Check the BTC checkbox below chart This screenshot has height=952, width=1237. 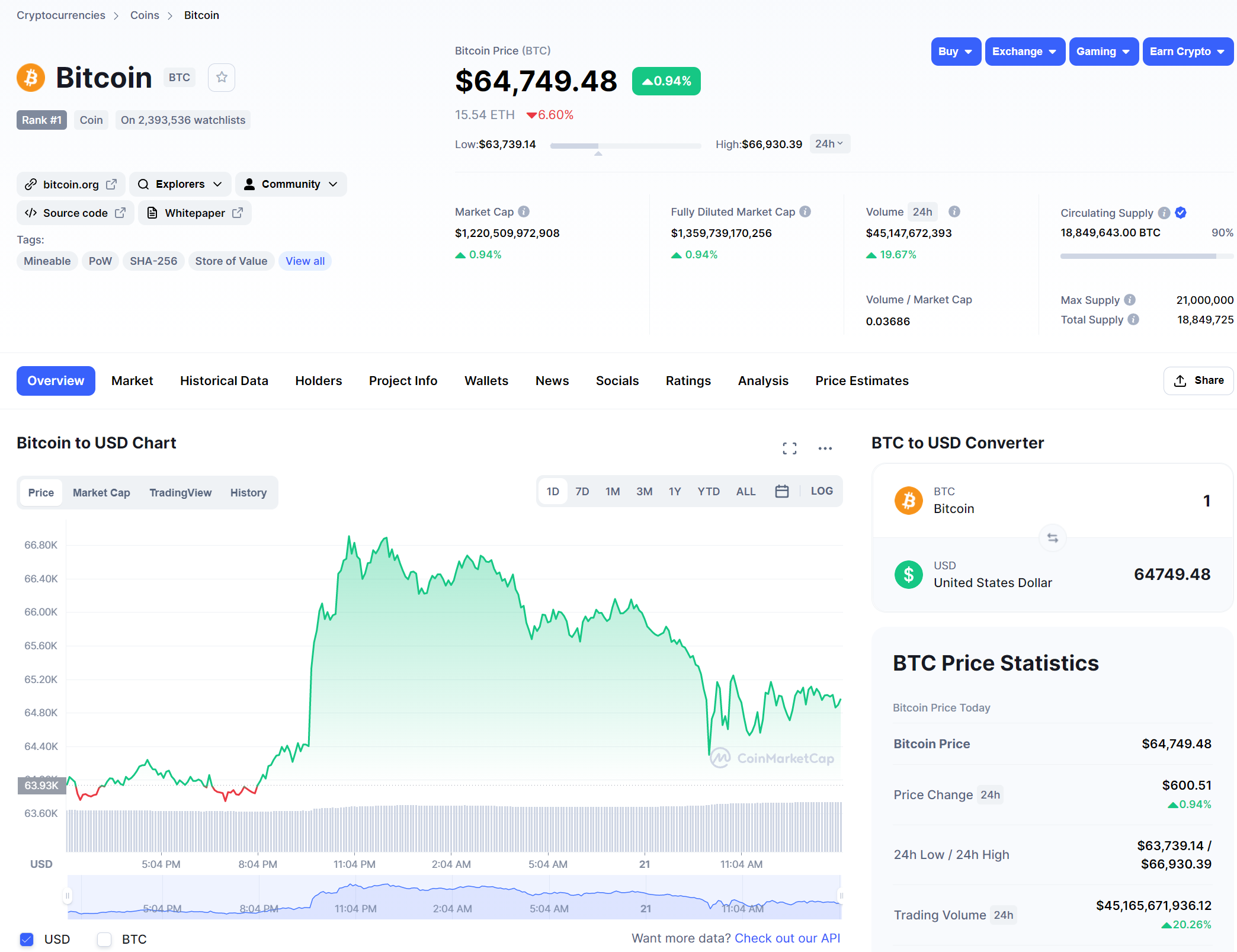(x=104, y=939)
